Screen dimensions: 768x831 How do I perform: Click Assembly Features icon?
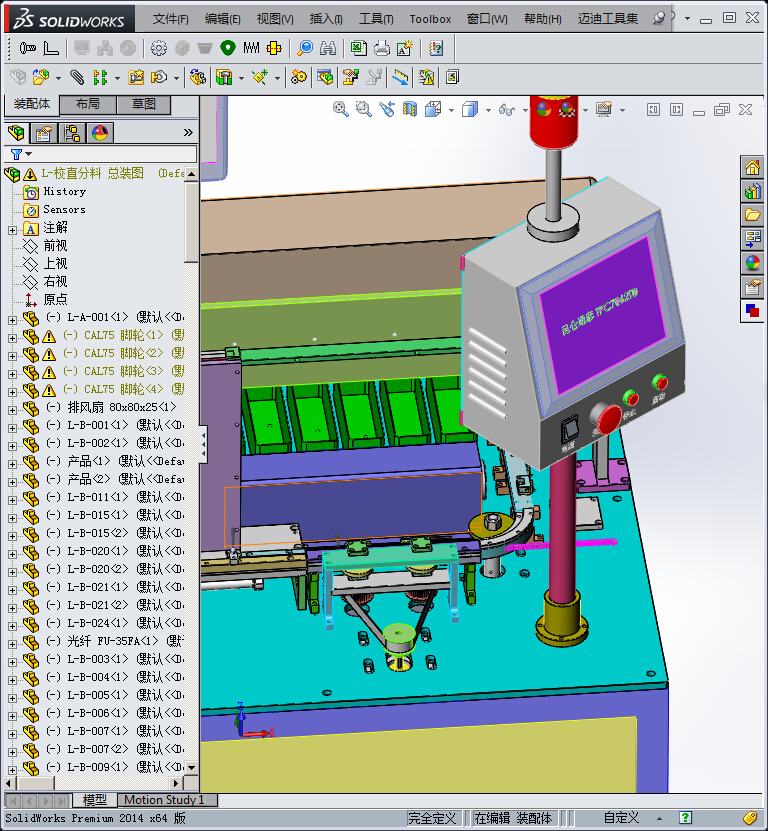point(224,77)
